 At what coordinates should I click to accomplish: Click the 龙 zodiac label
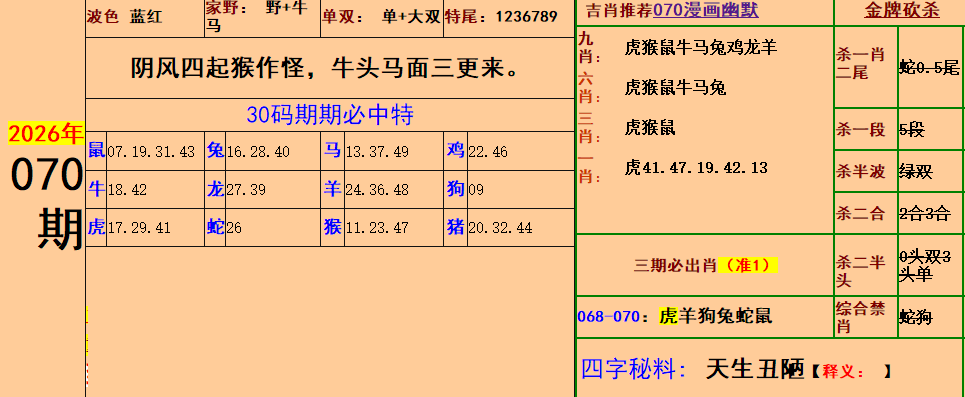click(x=215, y=188)
